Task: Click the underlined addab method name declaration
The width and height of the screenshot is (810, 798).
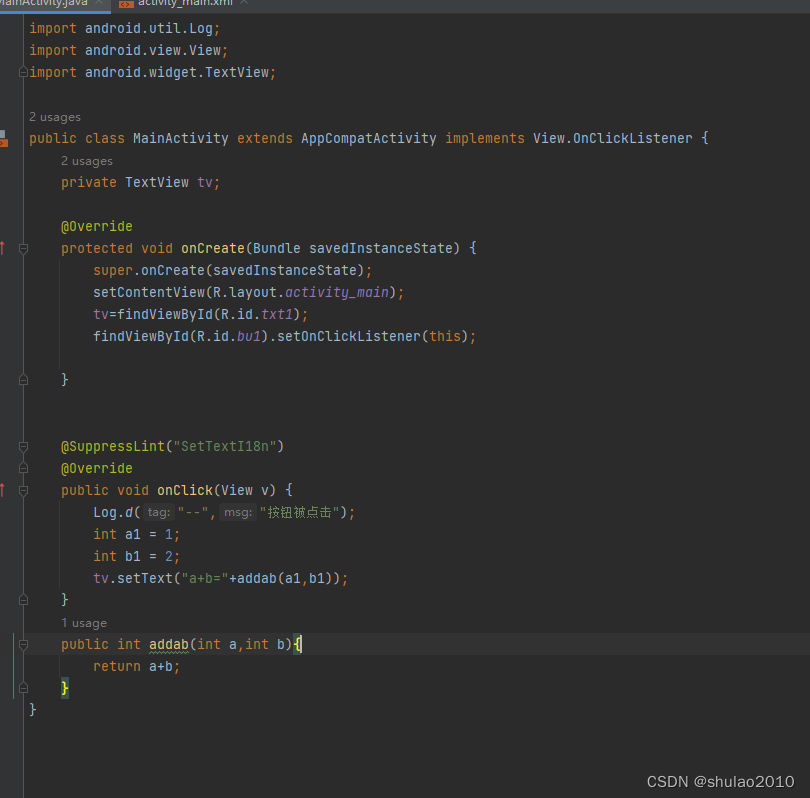Action: point(169,645)
